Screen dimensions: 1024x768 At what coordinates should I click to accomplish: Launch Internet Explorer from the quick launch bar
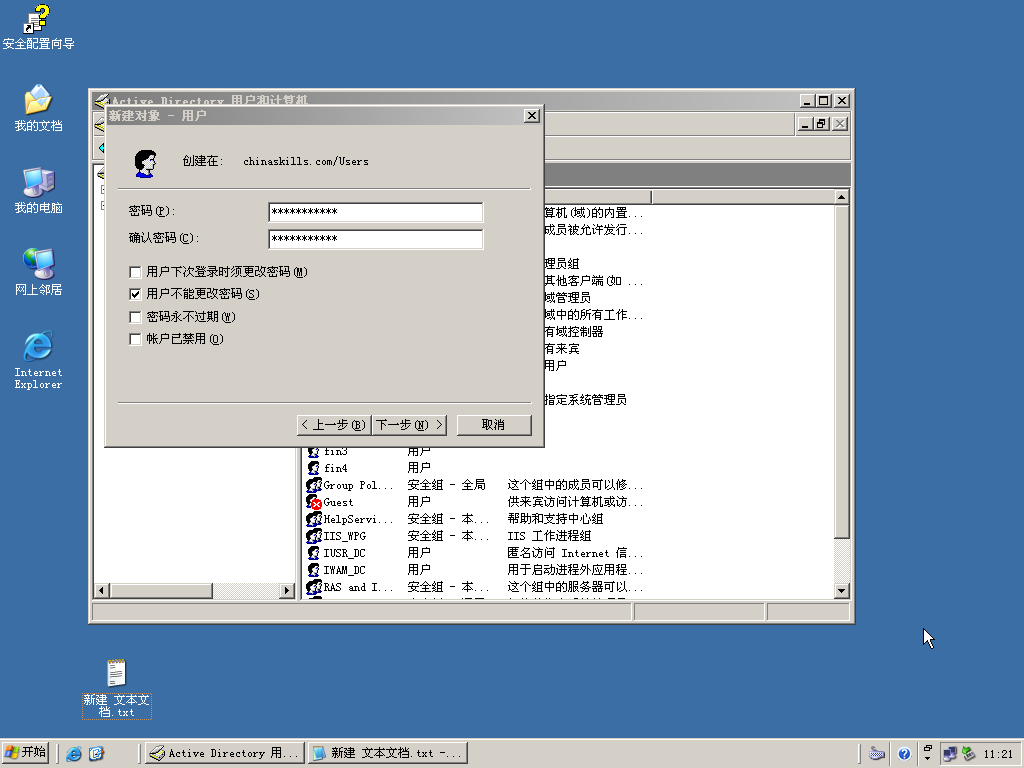click(x=74, y=754)
